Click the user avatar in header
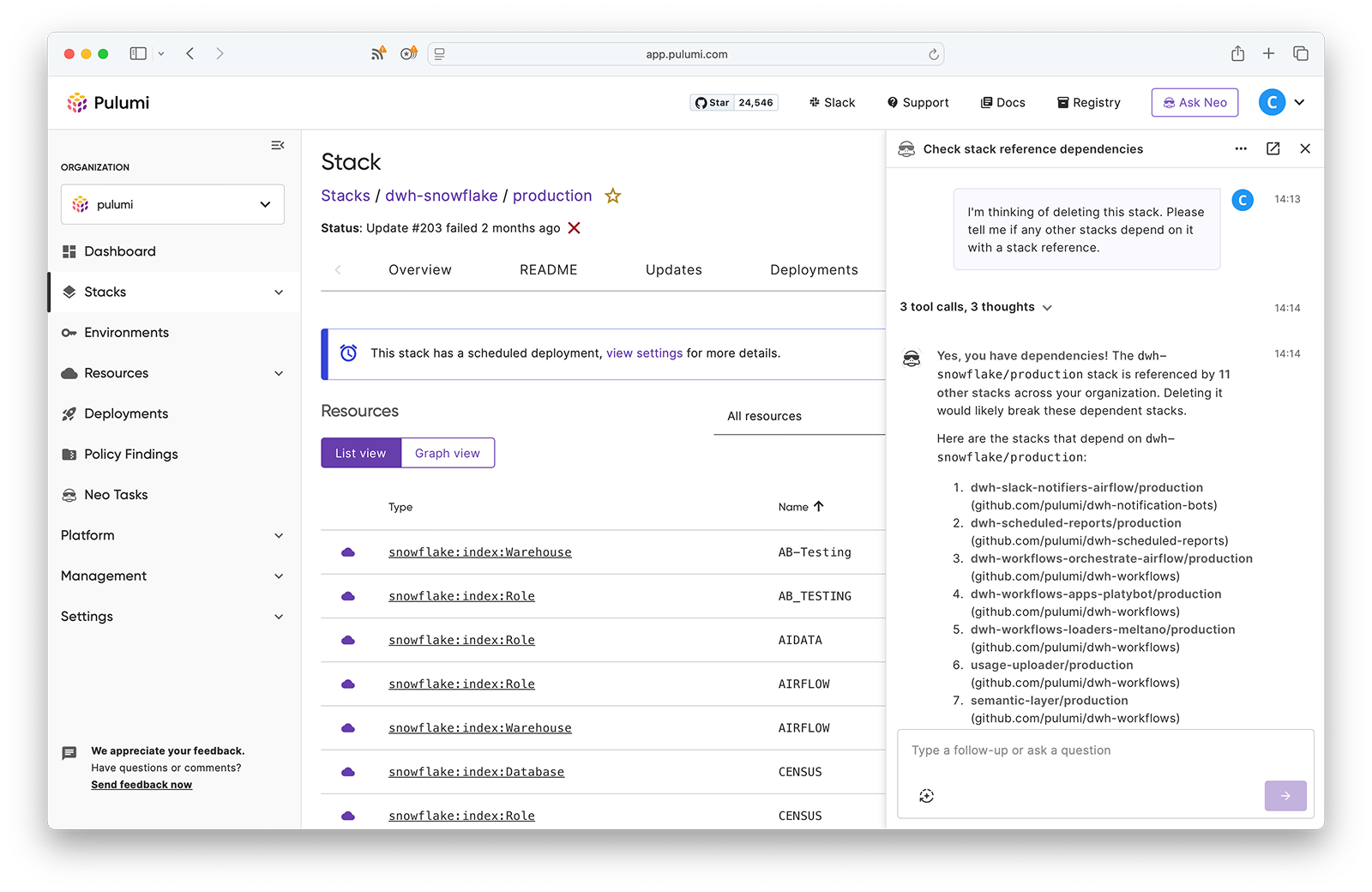Image resolution: width=1372 pixels, height=892 pixels. [x=1272, y=102]
